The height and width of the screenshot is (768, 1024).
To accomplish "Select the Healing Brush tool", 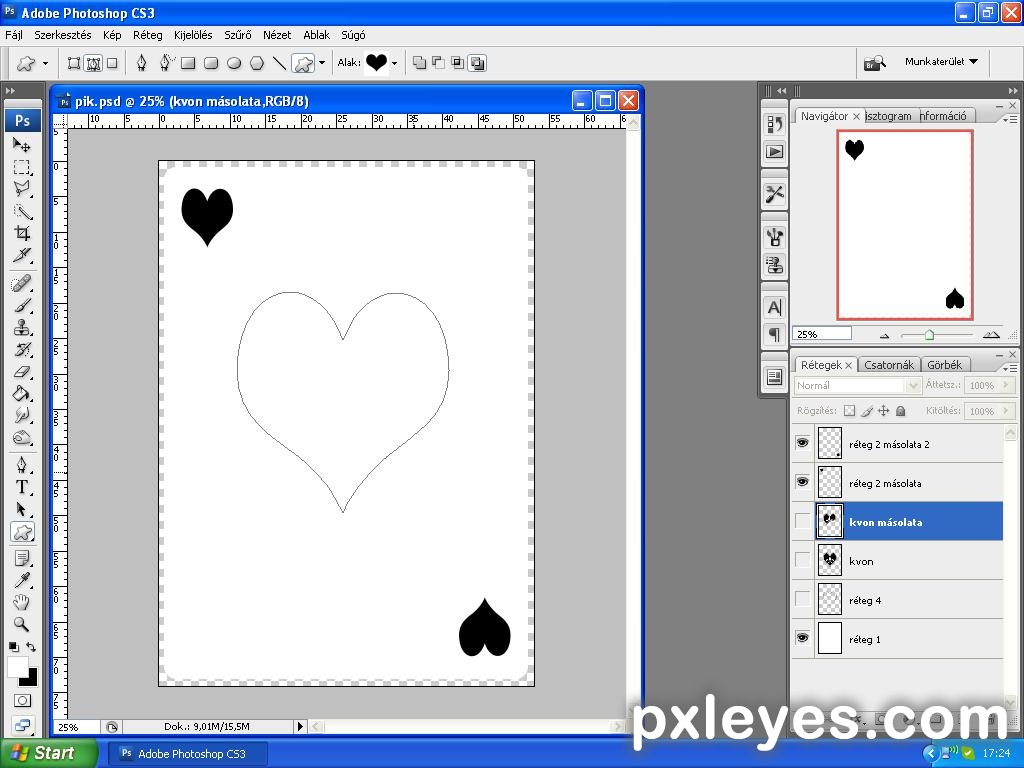I will (22, 283).
